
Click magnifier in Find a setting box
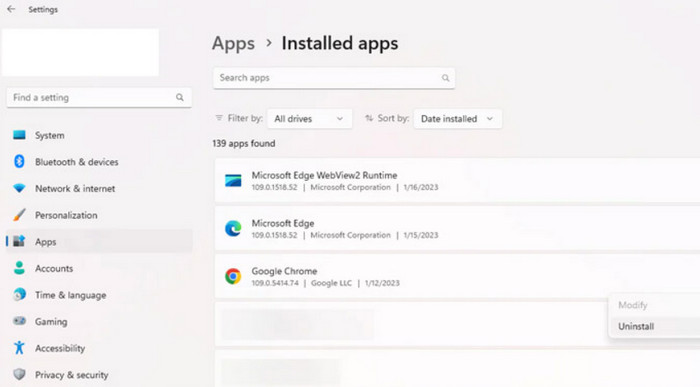[x=179, y=97]
